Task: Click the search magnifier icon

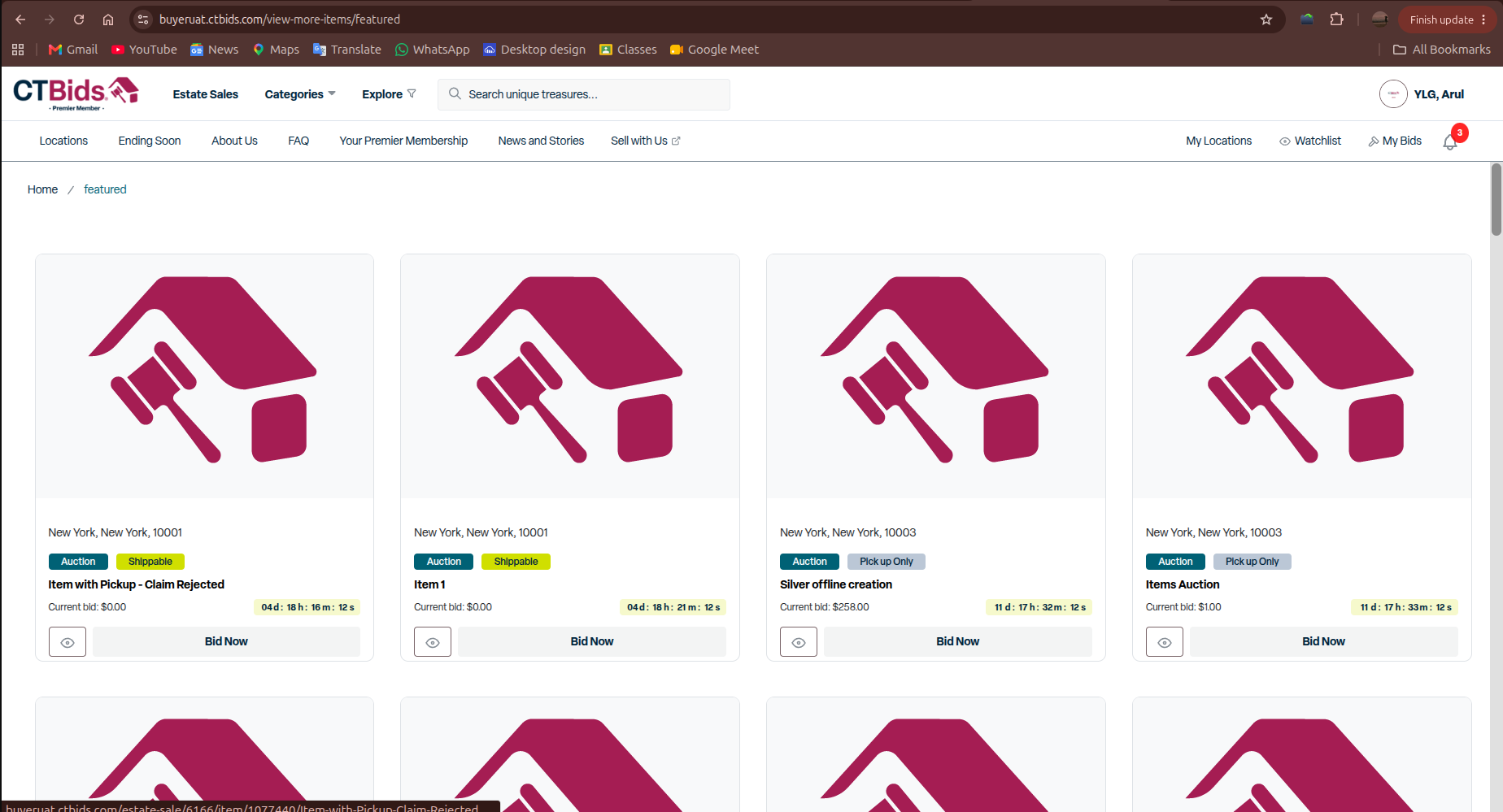Action: click(455, 94)
